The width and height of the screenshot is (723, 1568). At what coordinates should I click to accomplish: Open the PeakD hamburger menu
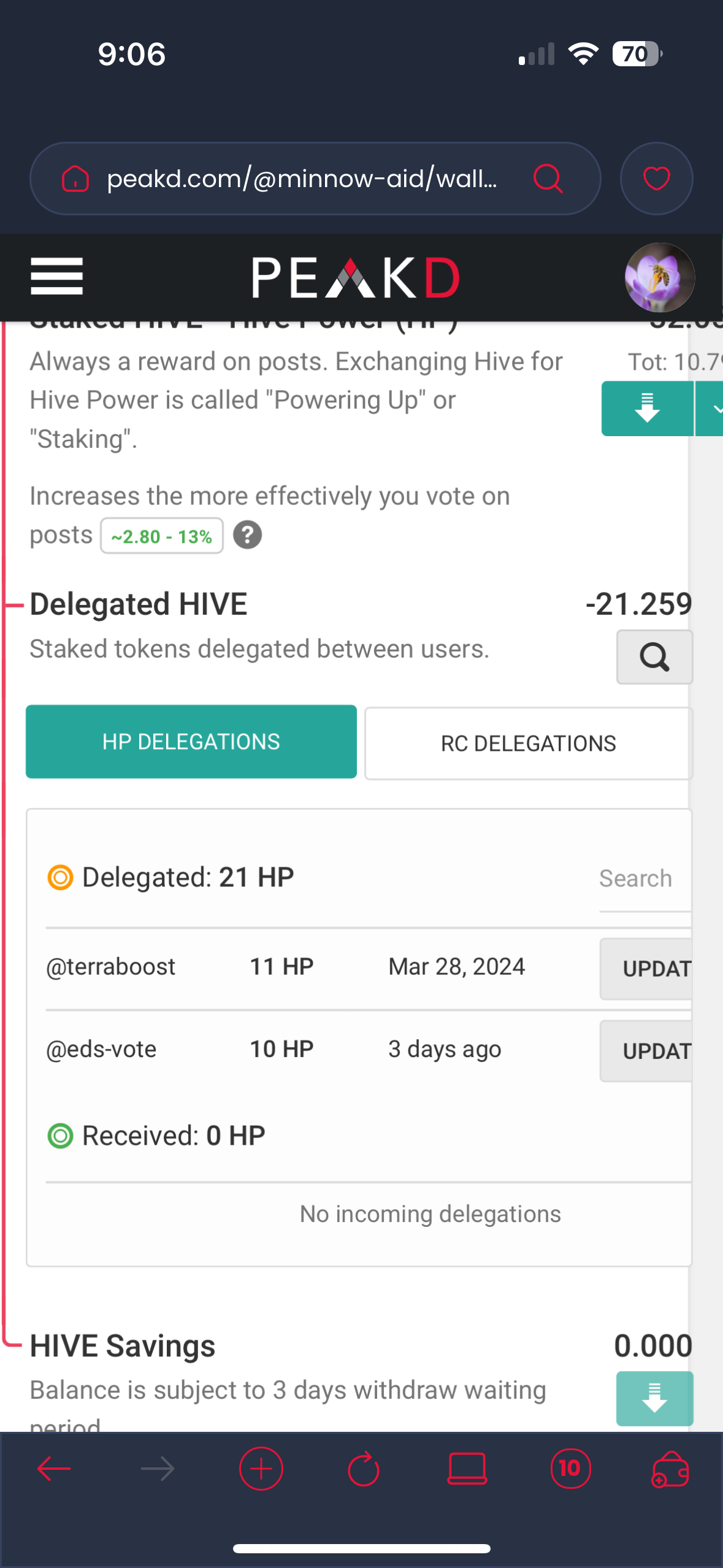pyautogui.click(x=56, y=277)
